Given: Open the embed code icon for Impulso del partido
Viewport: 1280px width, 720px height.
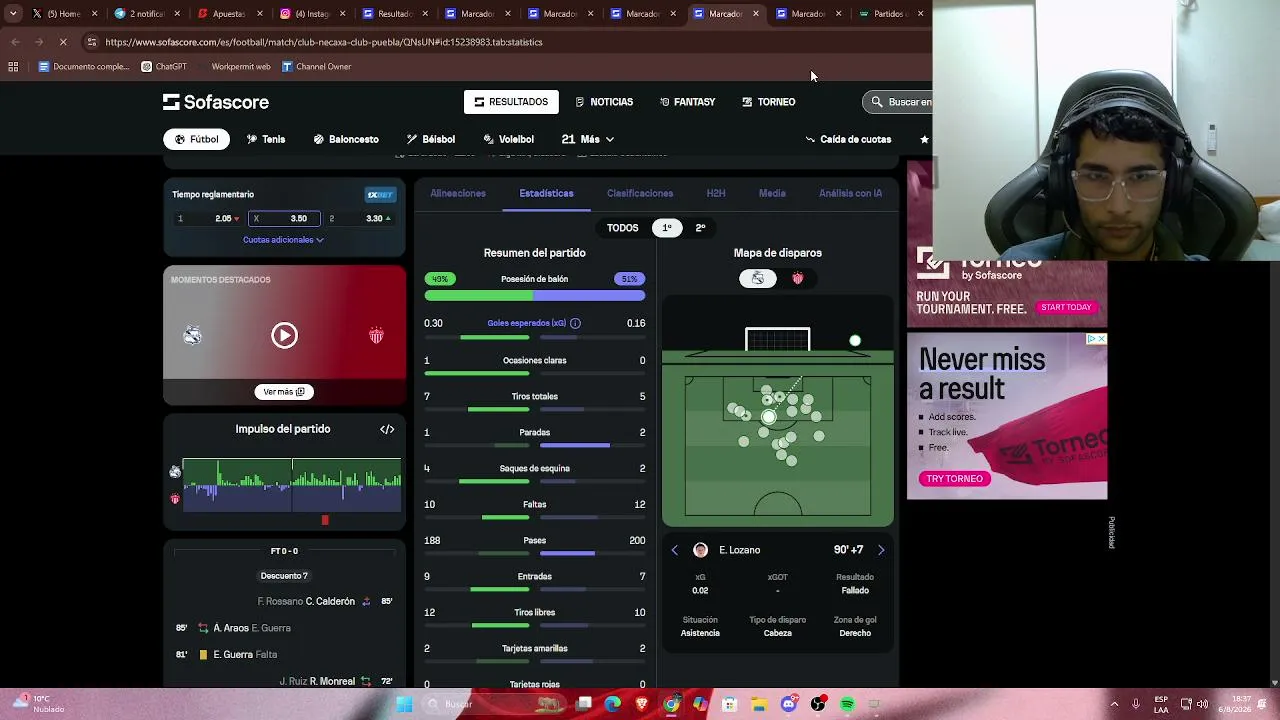Looking at the screenshot, I should (x=387, y=429).
